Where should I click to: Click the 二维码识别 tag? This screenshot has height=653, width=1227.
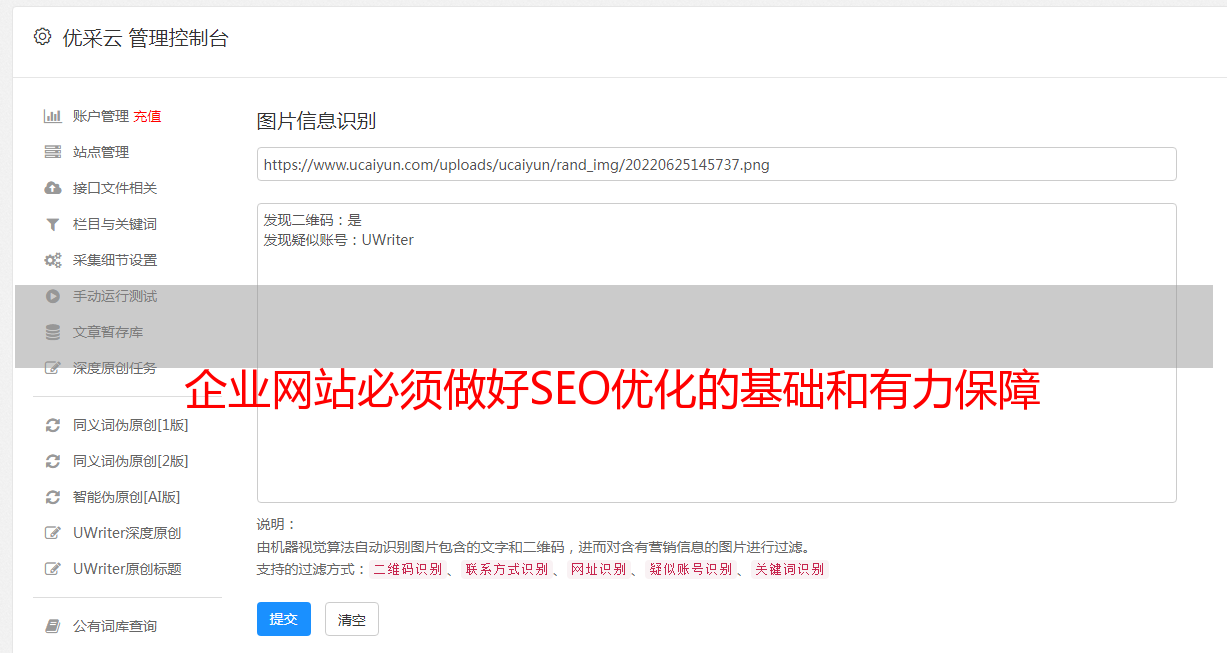(x=408, y=569)
